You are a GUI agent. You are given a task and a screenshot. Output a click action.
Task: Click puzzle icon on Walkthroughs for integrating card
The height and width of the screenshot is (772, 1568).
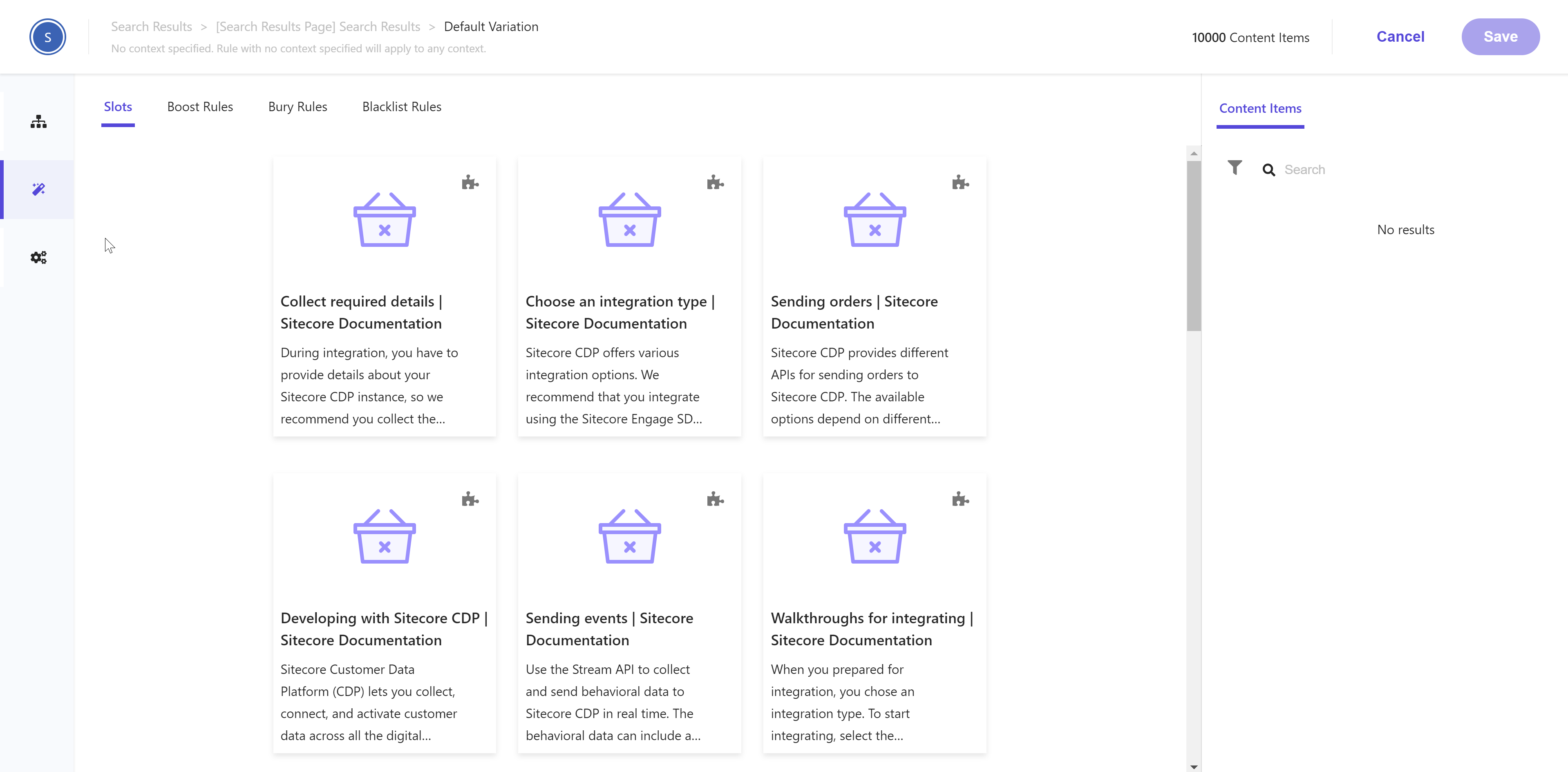pos(960,499)
